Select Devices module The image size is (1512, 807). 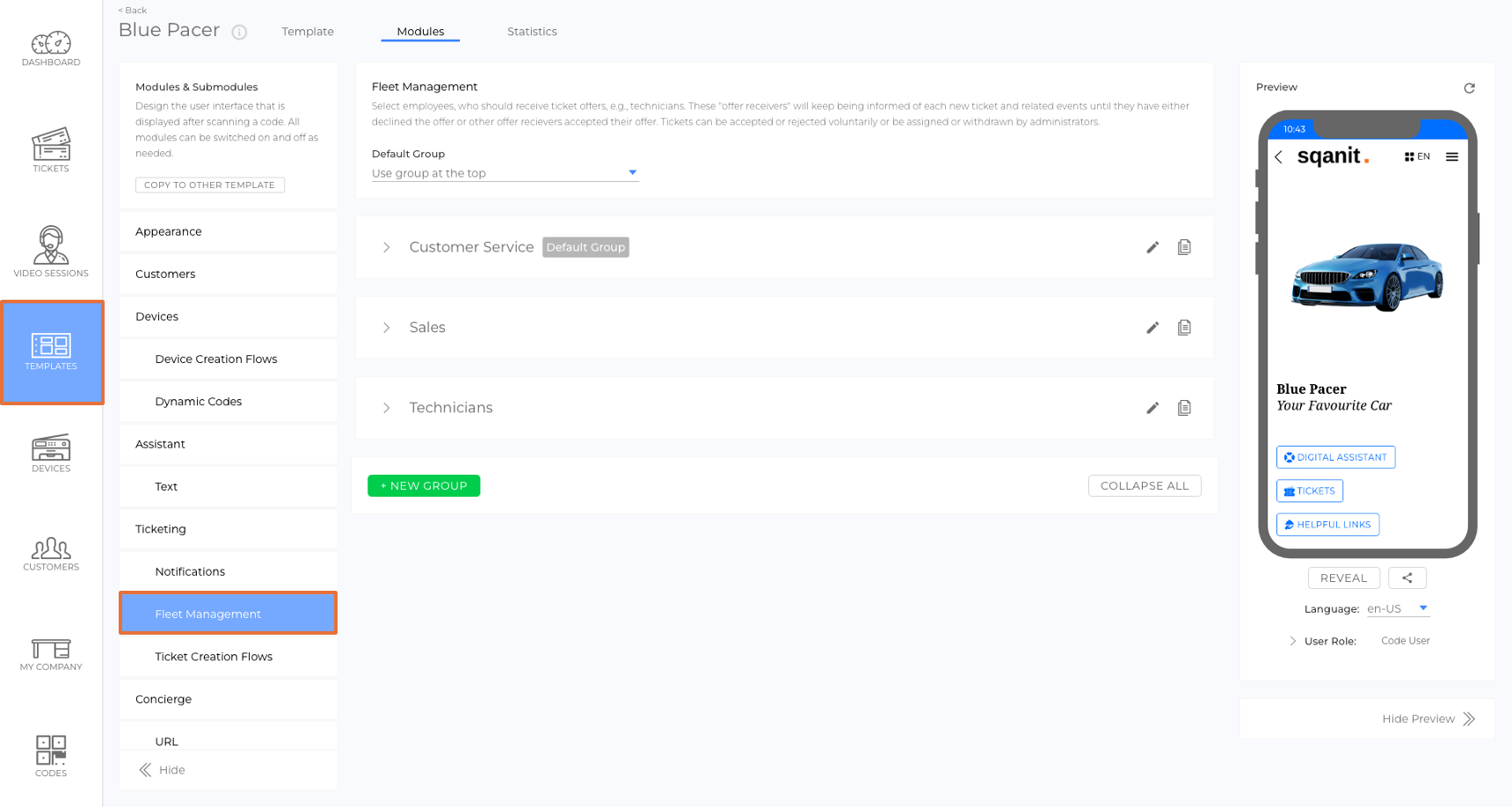(x=229, y=316)
